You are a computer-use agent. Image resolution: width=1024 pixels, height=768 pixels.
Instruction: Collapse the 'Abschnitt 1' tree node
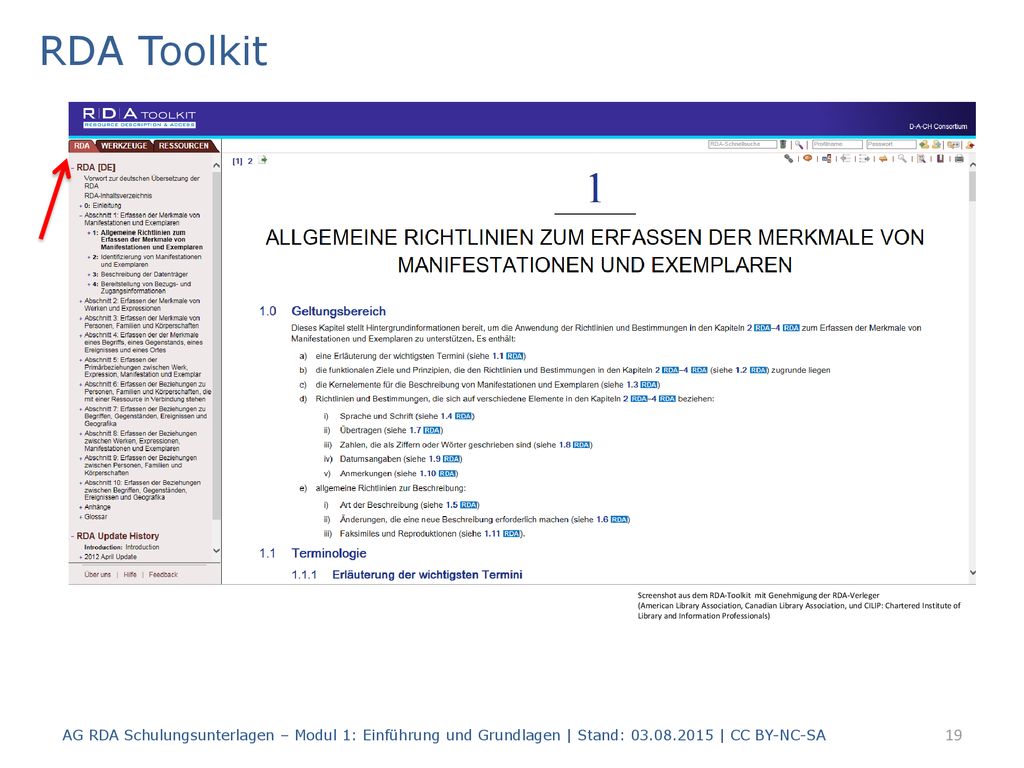(80, 215)
